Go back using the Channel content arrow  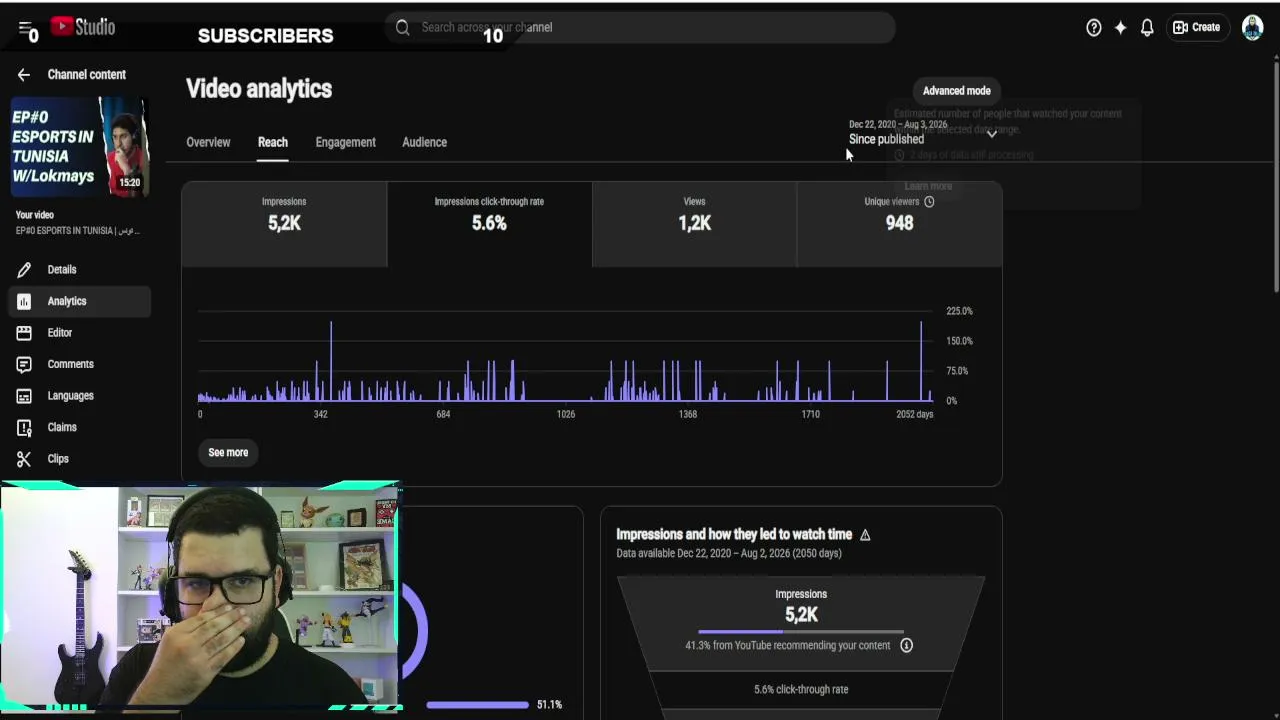(x=24, y=75)
